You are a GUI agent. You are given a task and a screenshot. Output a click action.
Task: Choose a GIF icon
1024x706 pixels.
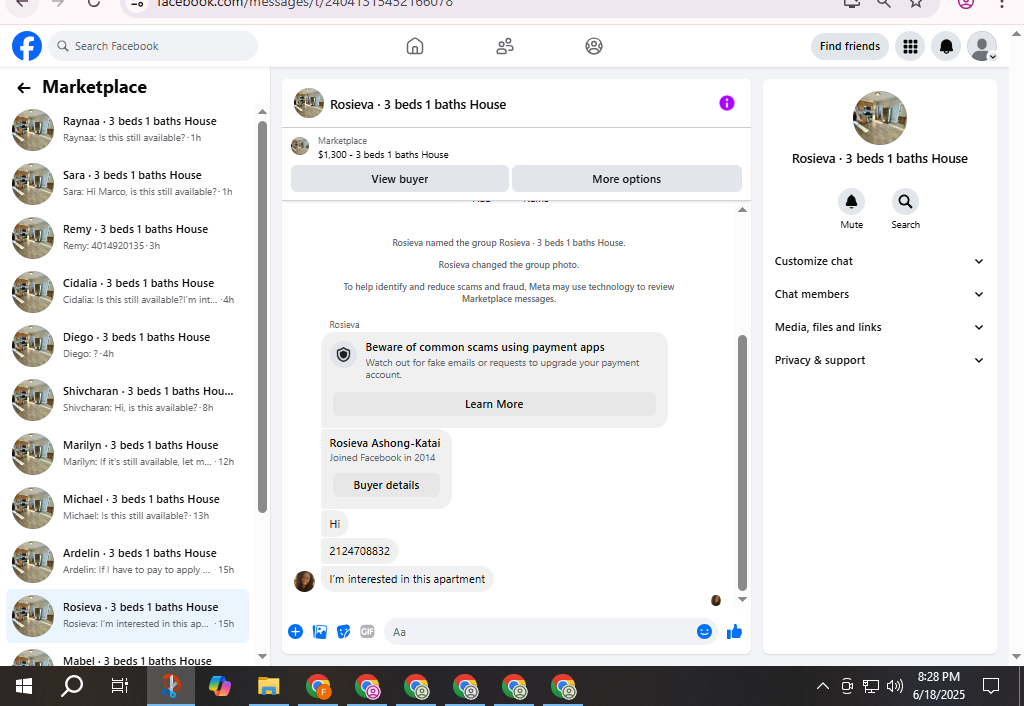point(368,632)
